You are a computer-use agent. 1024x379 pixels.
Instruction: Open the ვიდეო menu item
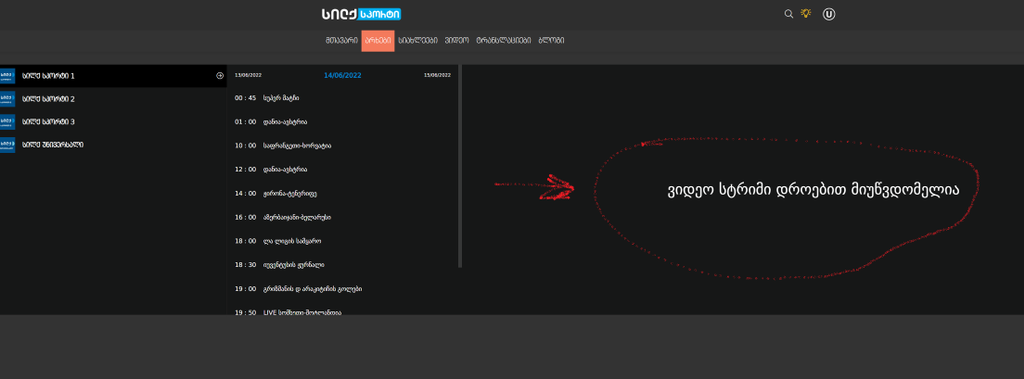pyautogui.click(x=457, y=41)
